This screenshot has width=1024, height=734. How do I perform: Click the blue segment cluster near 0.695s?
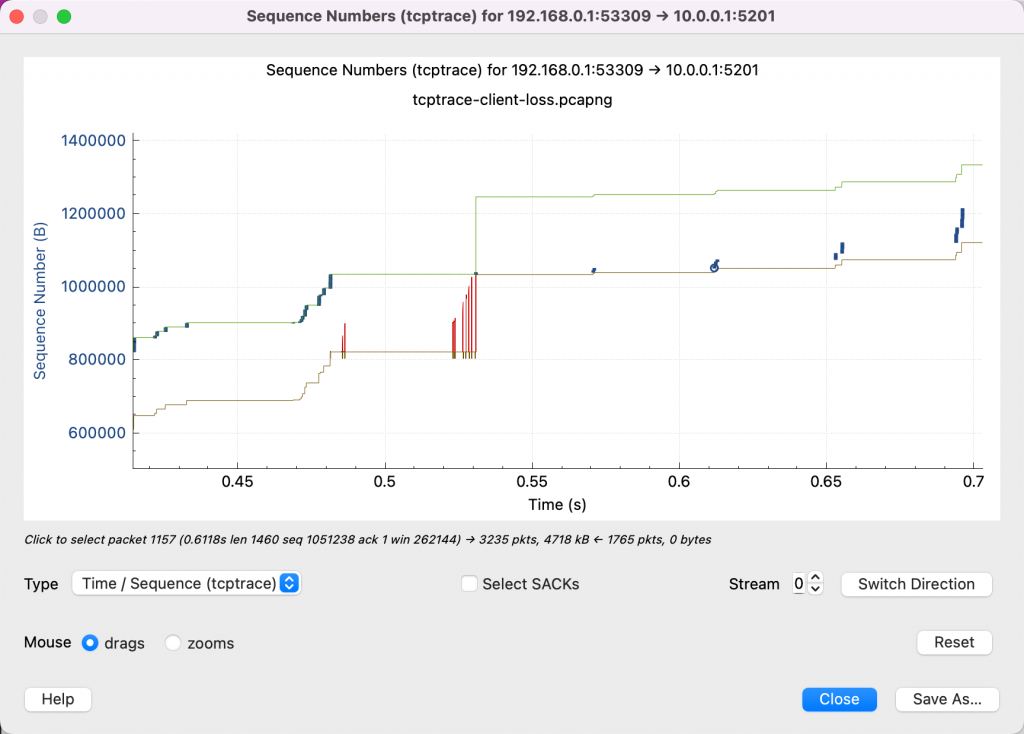(959, 226)
